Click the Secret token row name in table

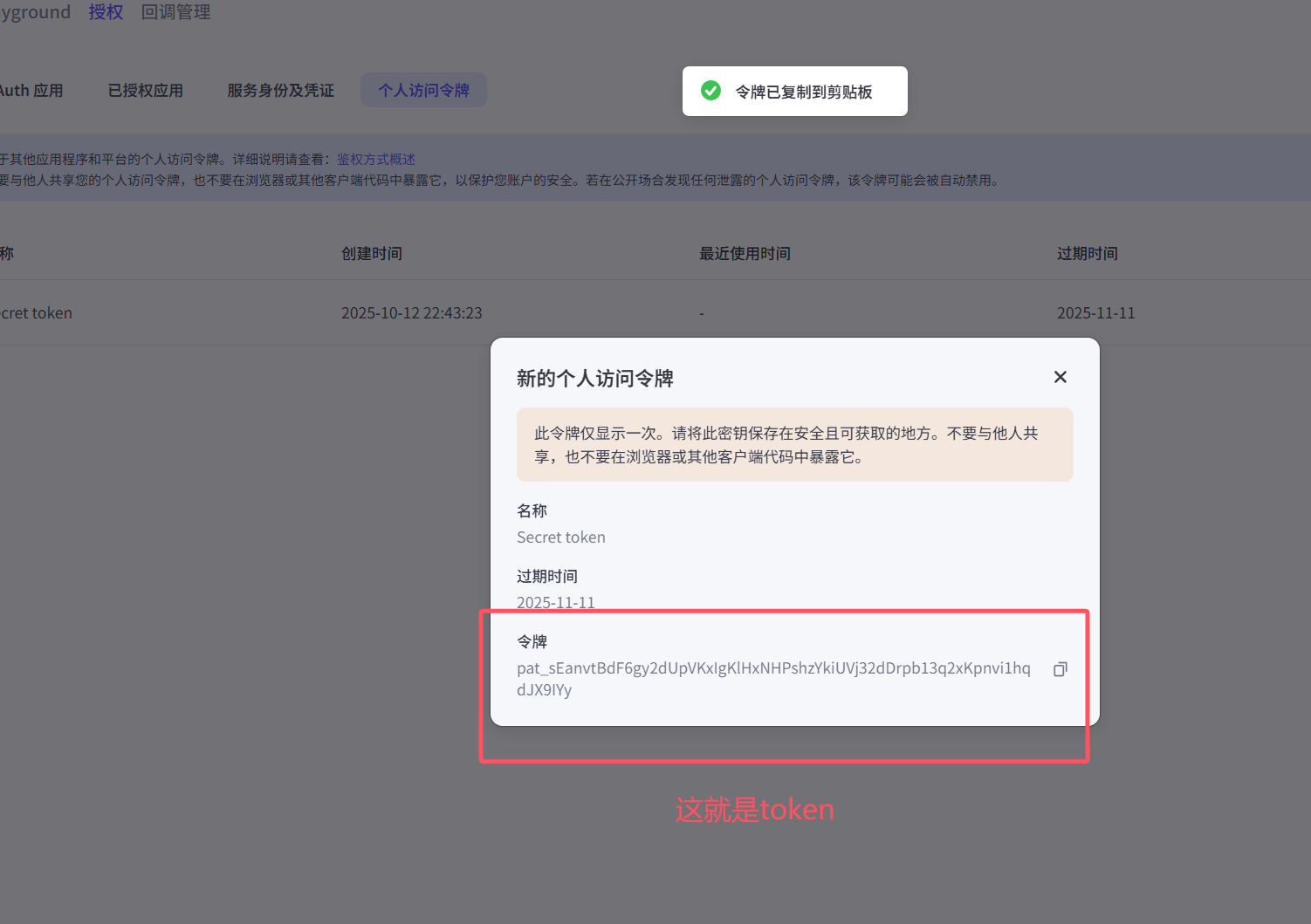point(36,313)
